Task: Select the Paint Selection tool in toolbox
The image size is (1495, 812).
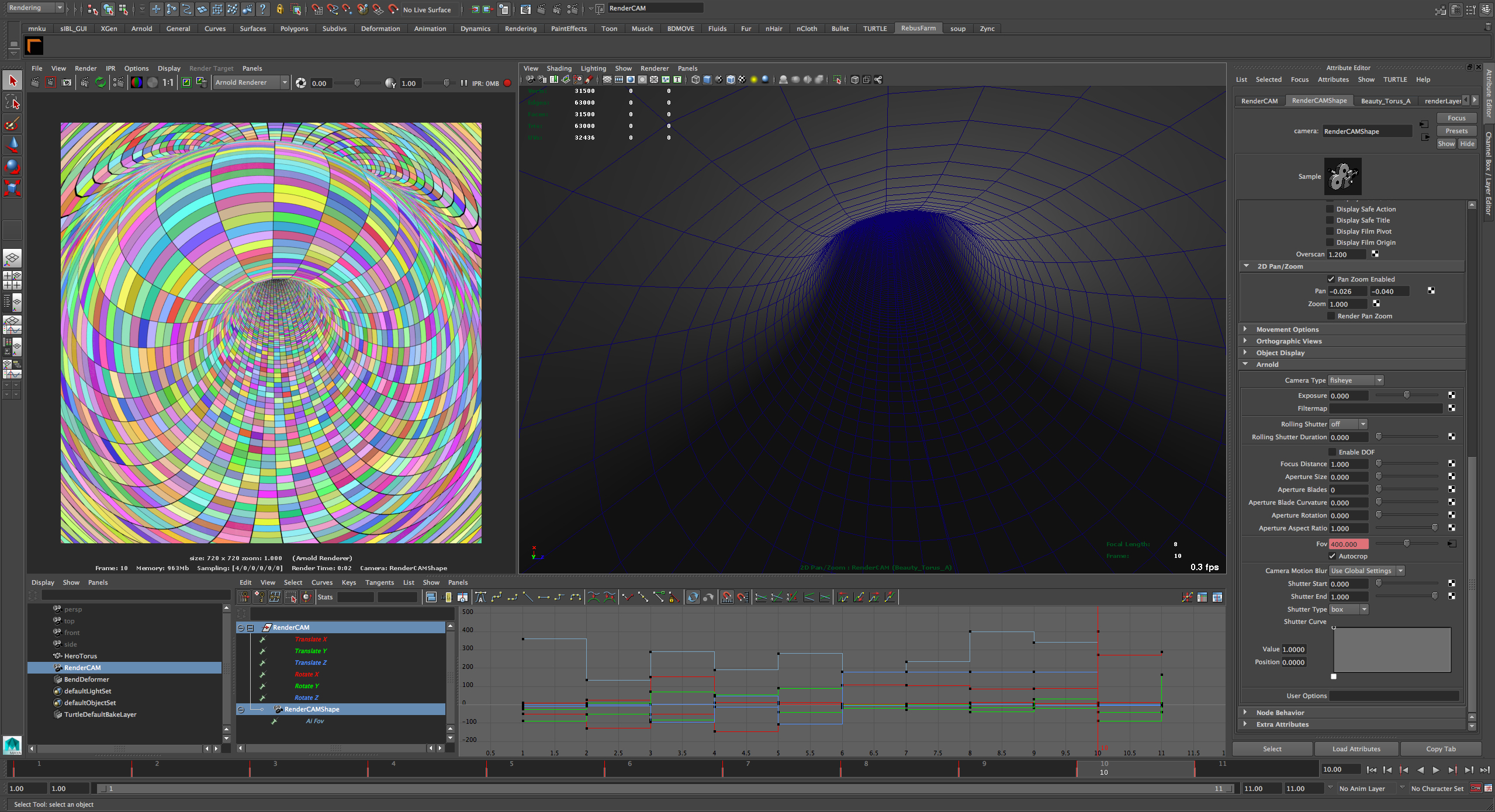Action: click(12, 124)
